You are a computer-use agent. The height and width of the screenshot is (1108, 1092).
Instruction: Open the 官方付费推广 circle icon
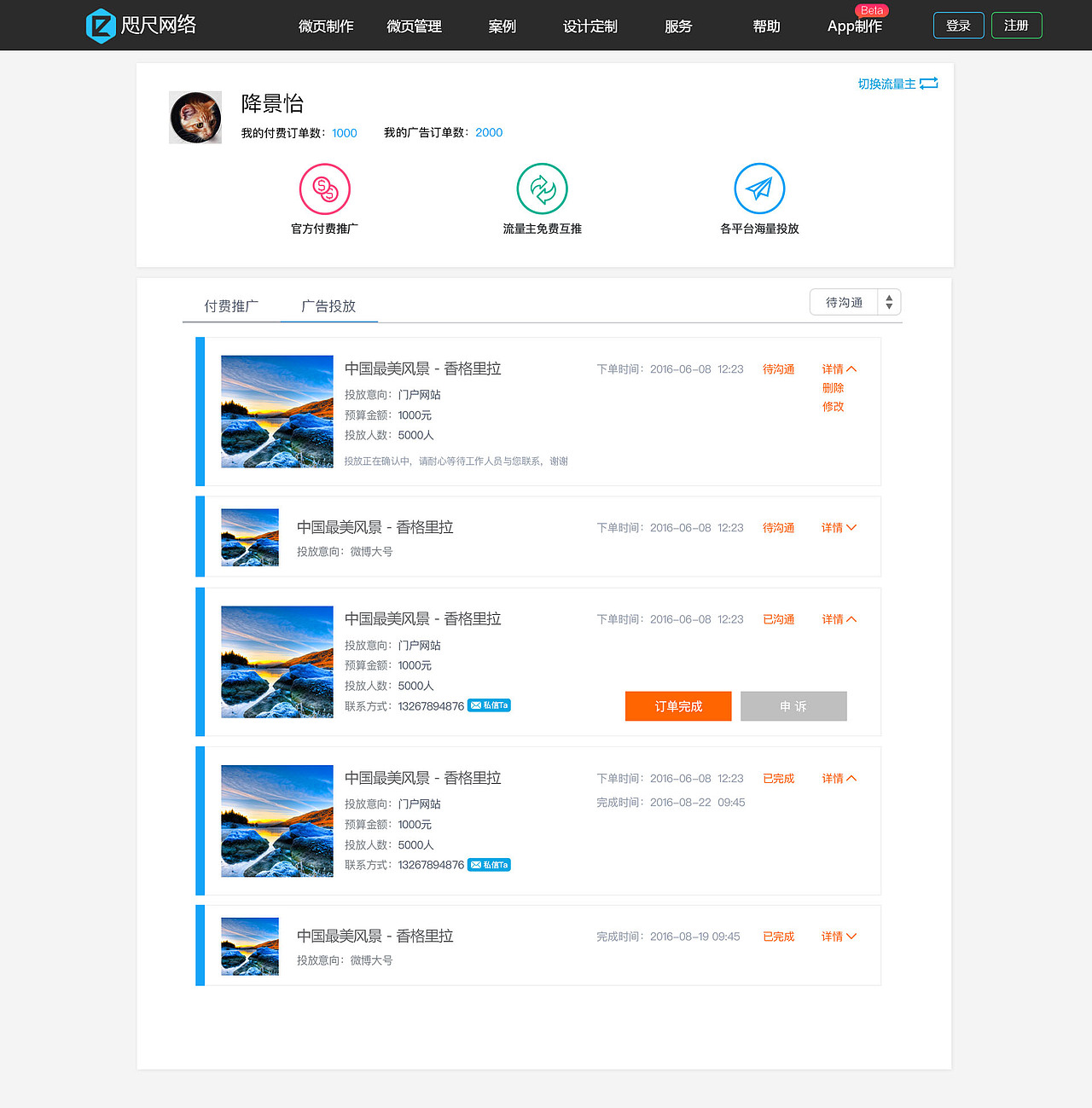[325, 189]
